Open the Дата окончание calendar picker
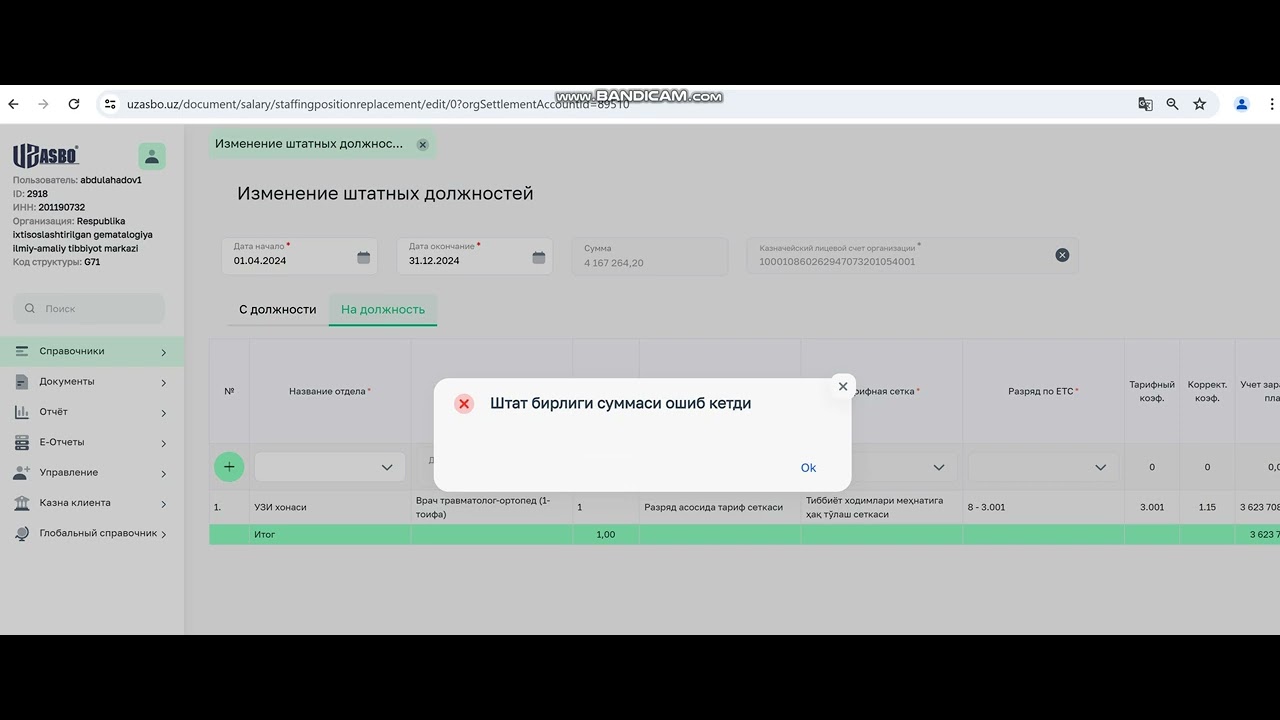This screenshot has height=720, width=1280. 539,257
